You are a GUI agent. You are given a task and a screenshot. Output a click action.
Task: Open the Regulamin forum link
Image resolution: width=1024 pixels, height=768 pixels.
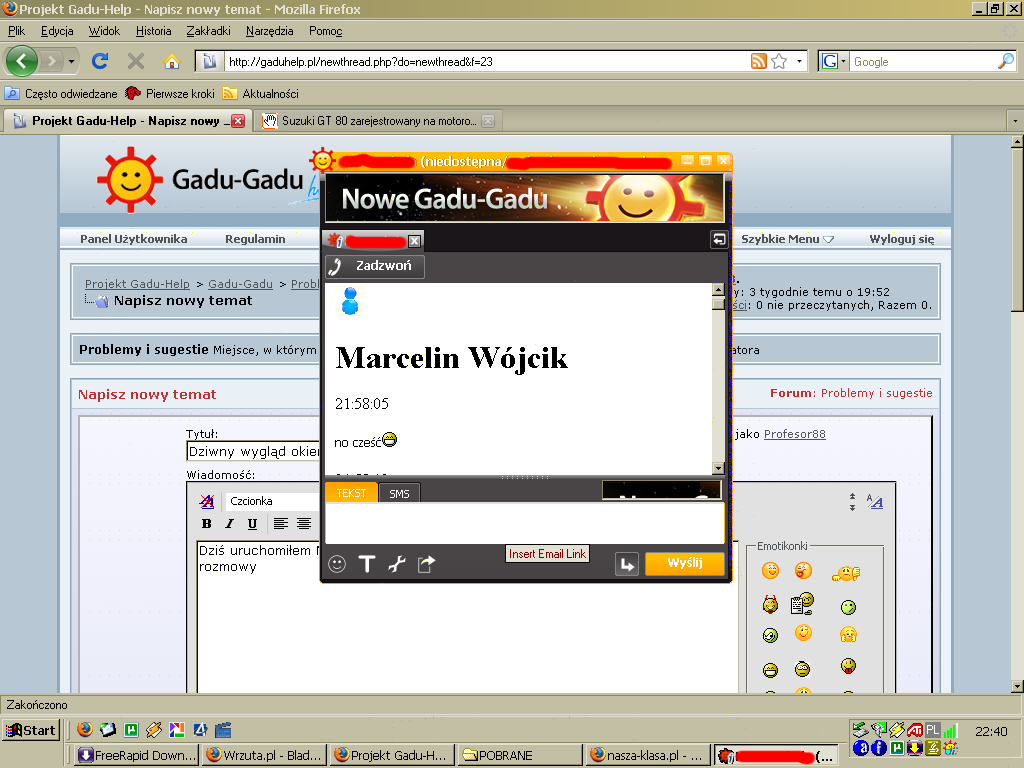click(255, 239)
